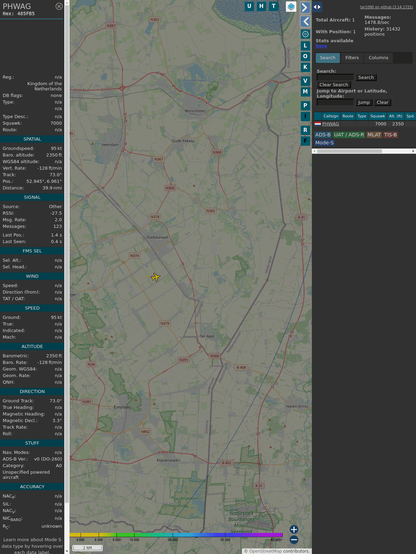
Task: Expand sidebar with right chevron button
Action: point(305,7)
